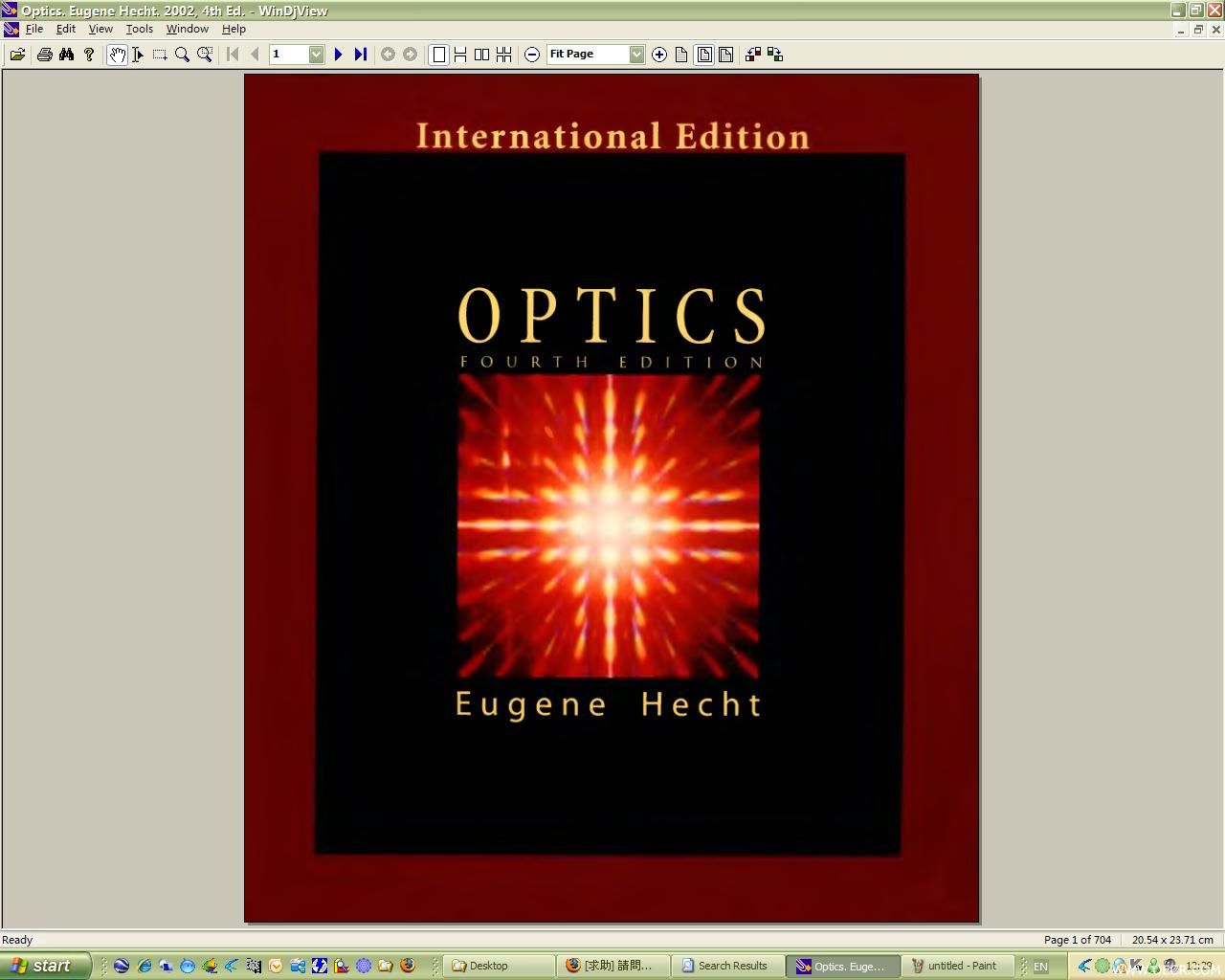The height and width of the screenshot is (980, 1225).
Task: Launch Firefox from quick launch bar
Action: (x=408, y=966)
